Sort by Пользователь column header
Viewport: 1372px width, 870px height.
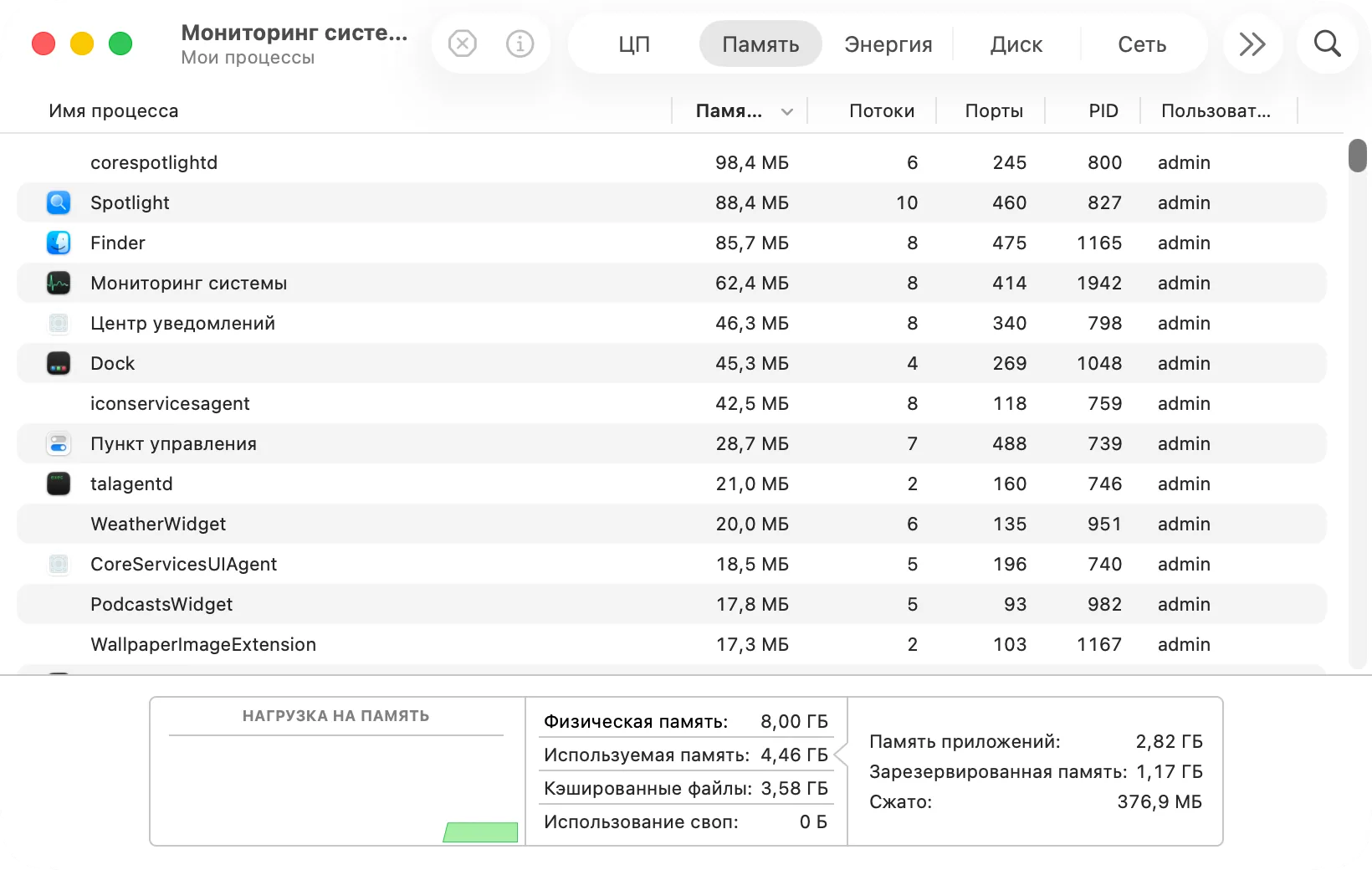point(1216,111)
